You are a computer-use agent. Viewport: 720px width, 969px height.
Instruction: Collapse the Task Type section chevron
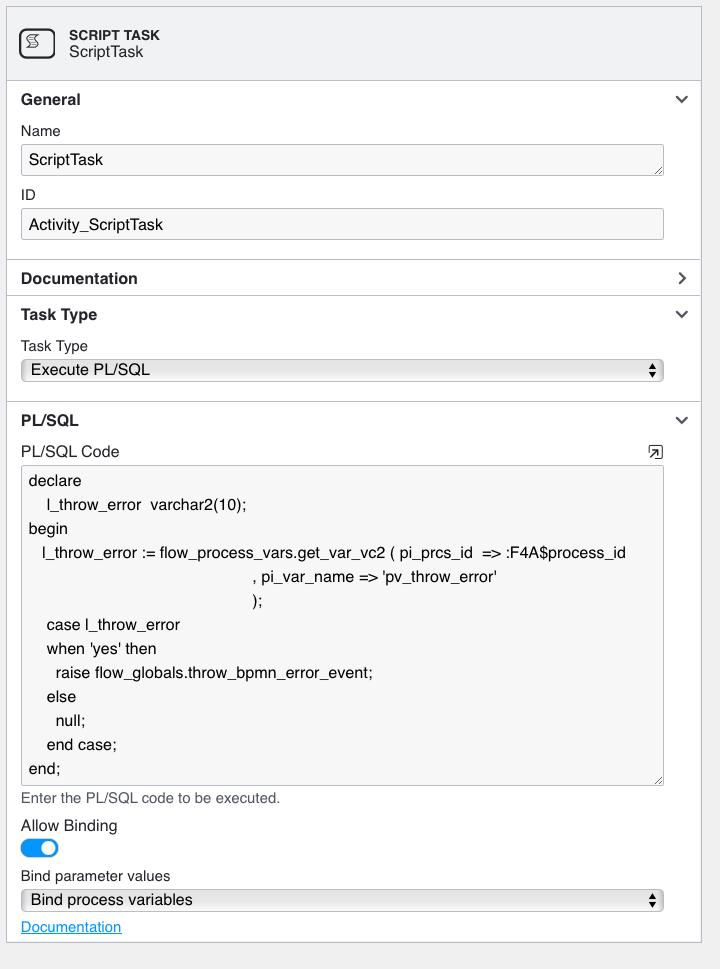[682, 314]
